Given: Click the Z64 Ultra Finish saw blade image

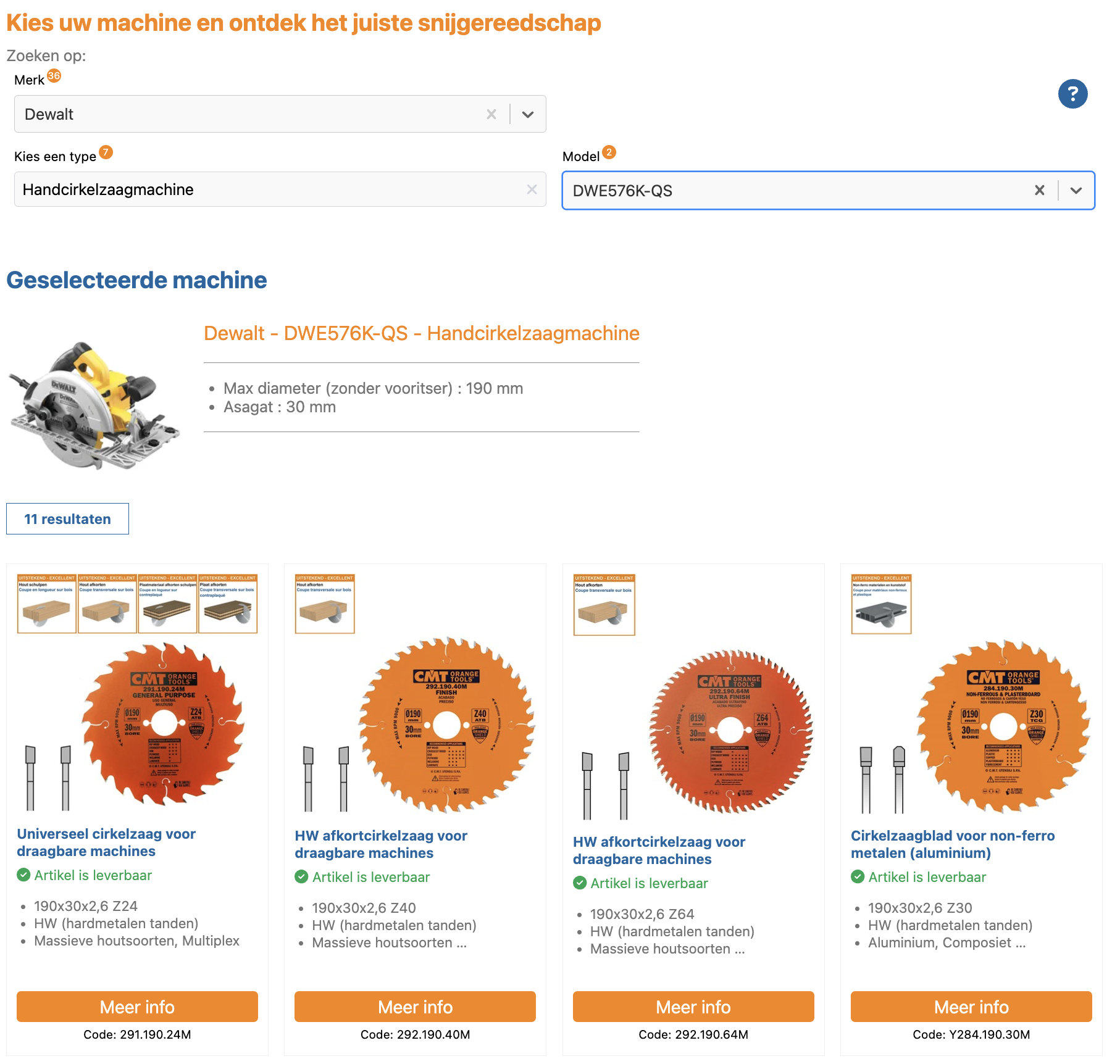Looking at the screenshot, I should click(x=730, y=731).
